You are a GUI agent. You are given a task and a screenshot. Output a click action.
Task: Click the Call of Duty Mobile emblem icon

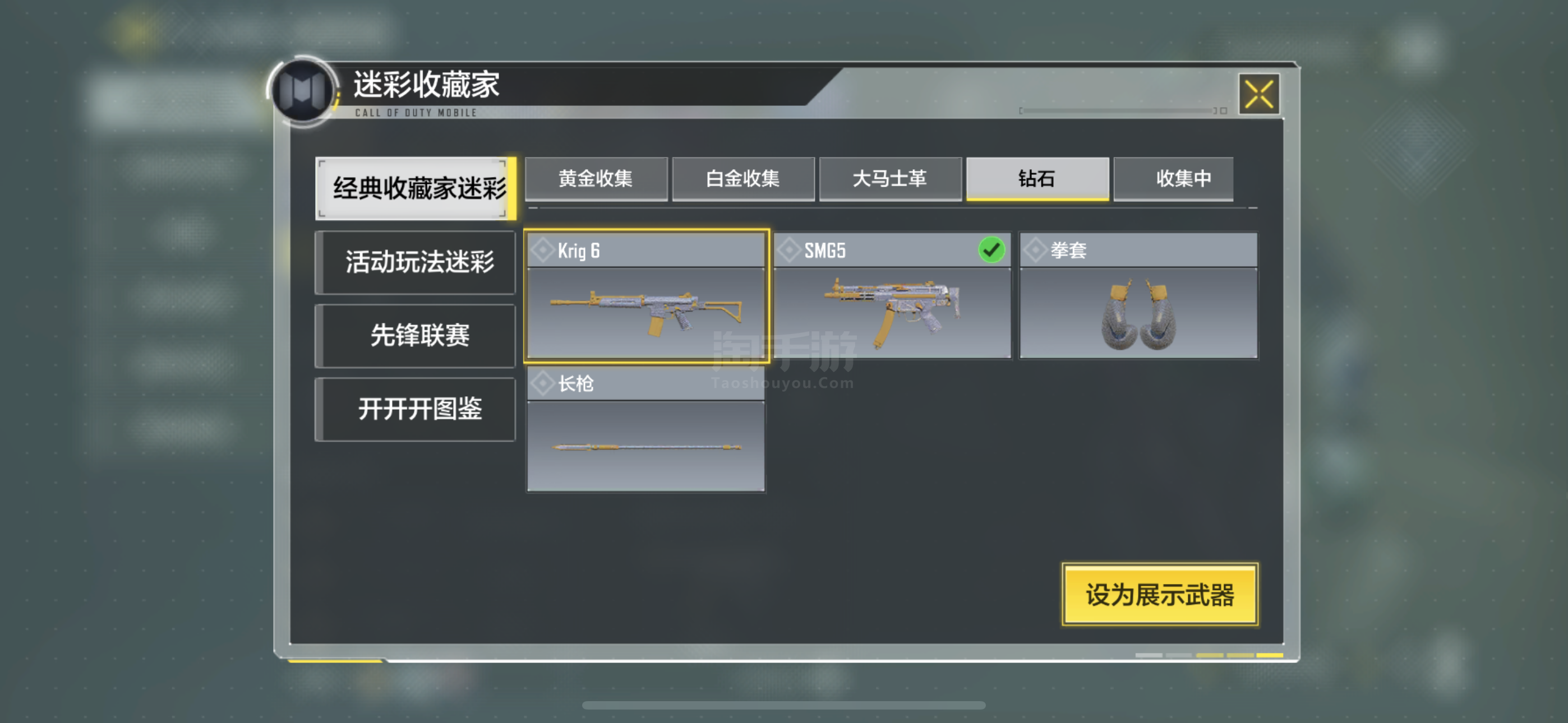click(302, 91)
